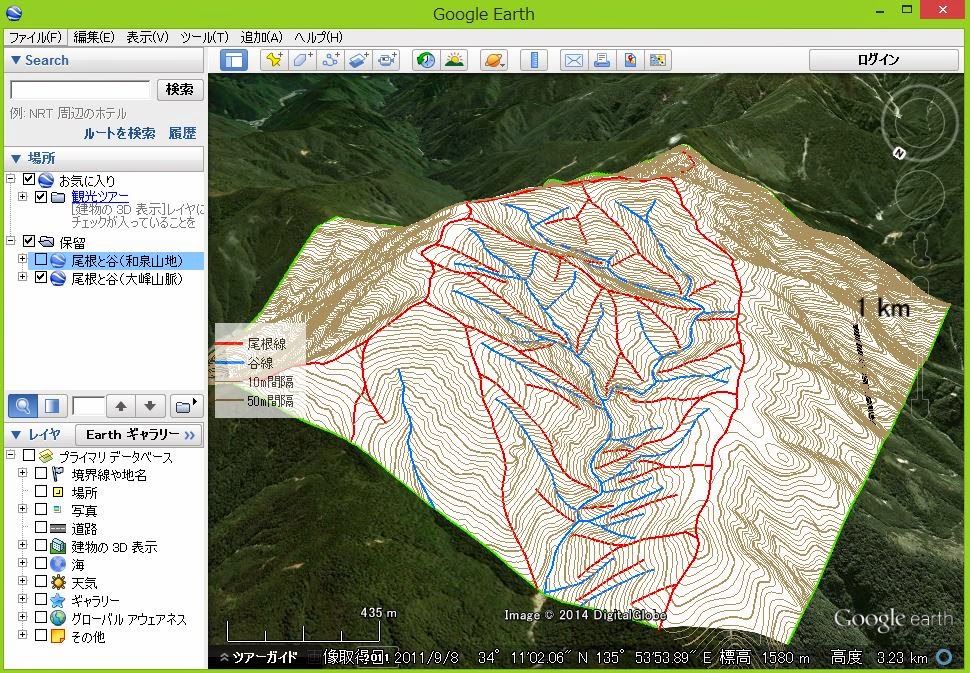
Task: Switch planets with the Saturn icon
Action: (494, 60)
